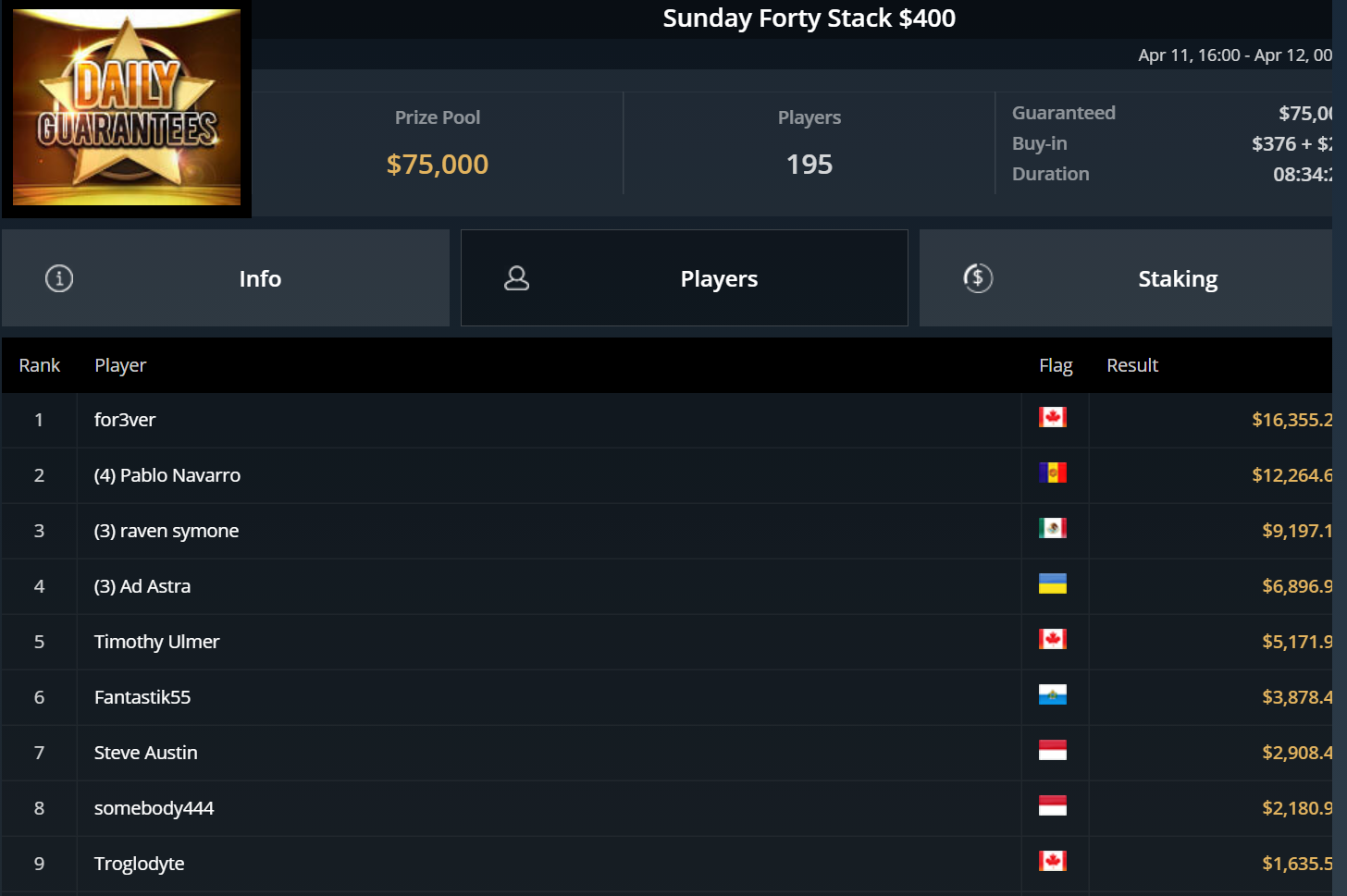The height and width of the screenshot is (896, 1347).
Task: Click Steve Austin's player name
Action: pos(146,753)
